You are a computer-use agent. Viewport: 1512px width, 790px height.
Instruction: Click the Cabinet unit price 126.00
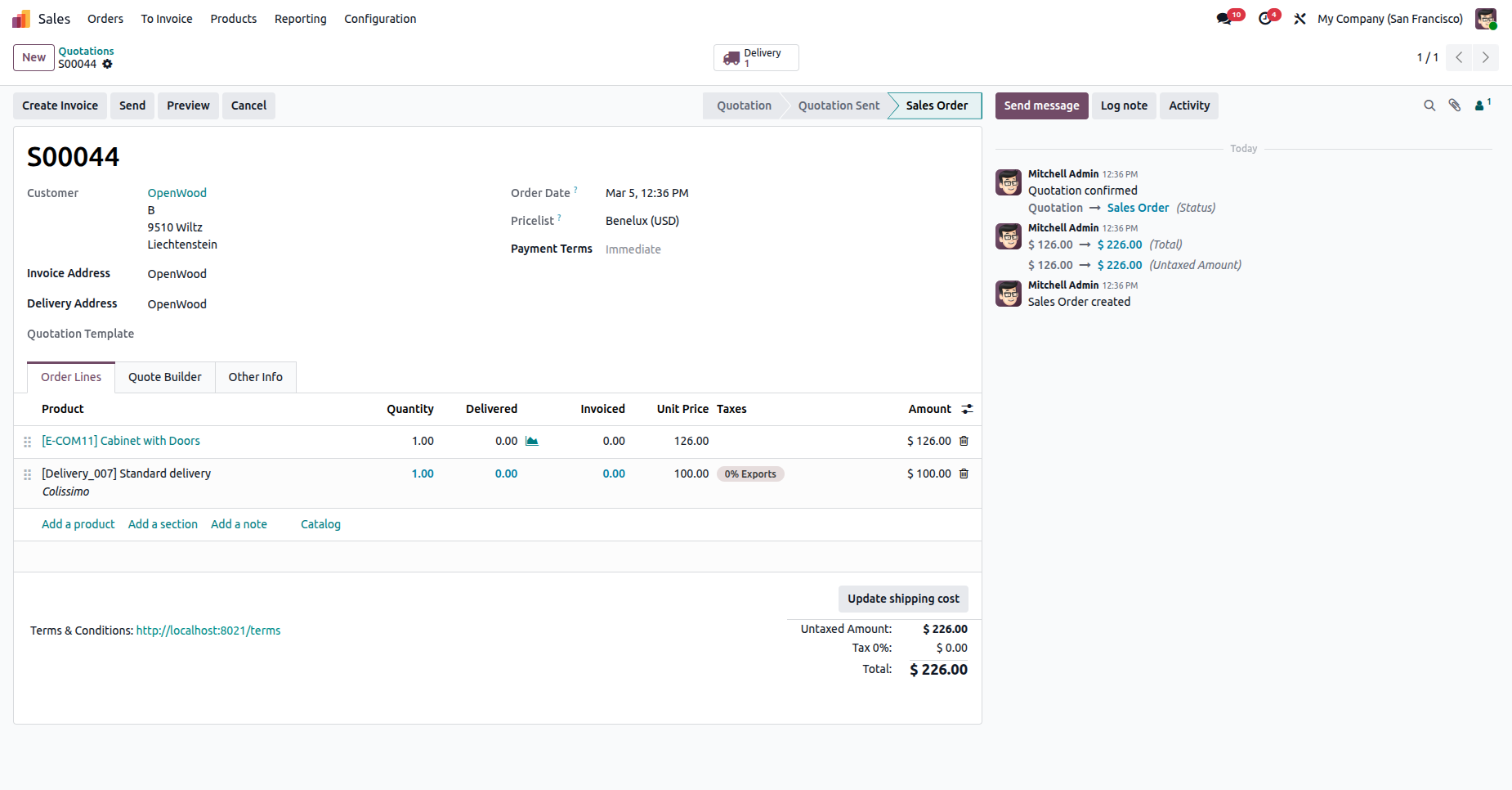pos(691,441)
